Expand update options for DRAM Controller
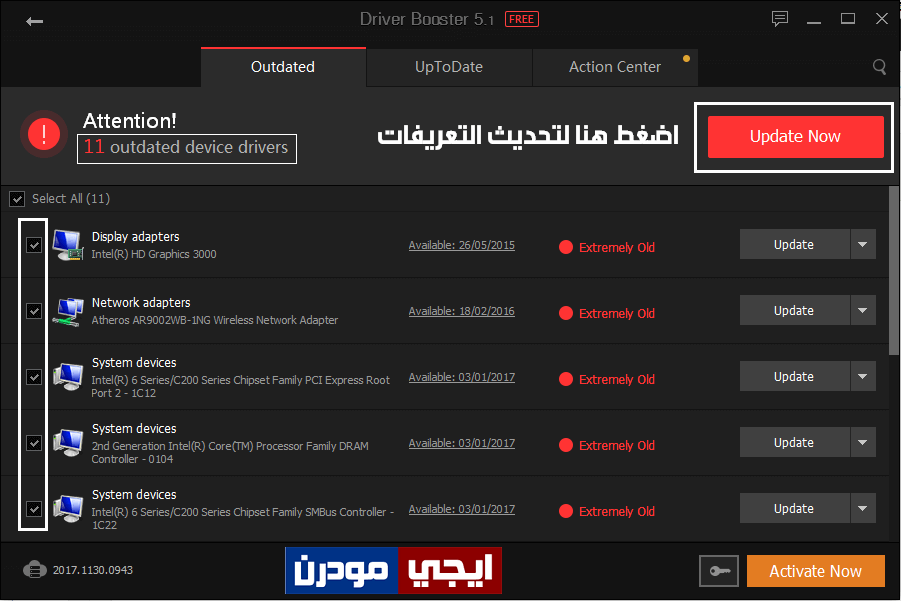 point(863,443)
